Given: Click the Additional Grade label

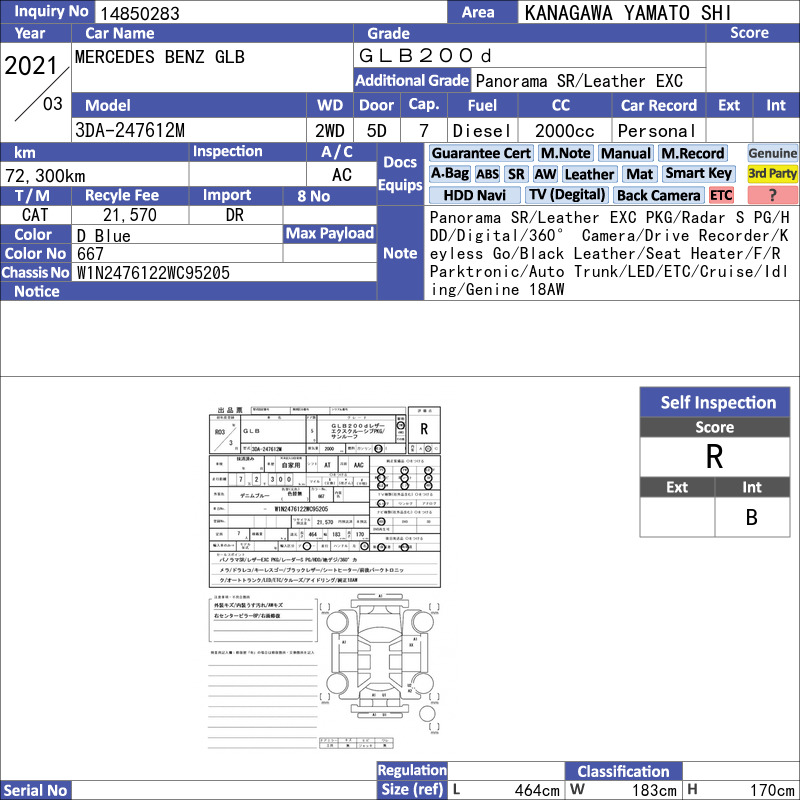Looking at the screenshot, I should point(412,81).
